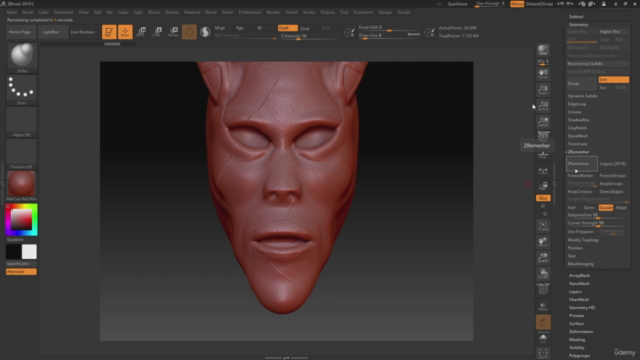Open the MatCap Red Wax material selector
640x360 pixels.
(22, 186)
